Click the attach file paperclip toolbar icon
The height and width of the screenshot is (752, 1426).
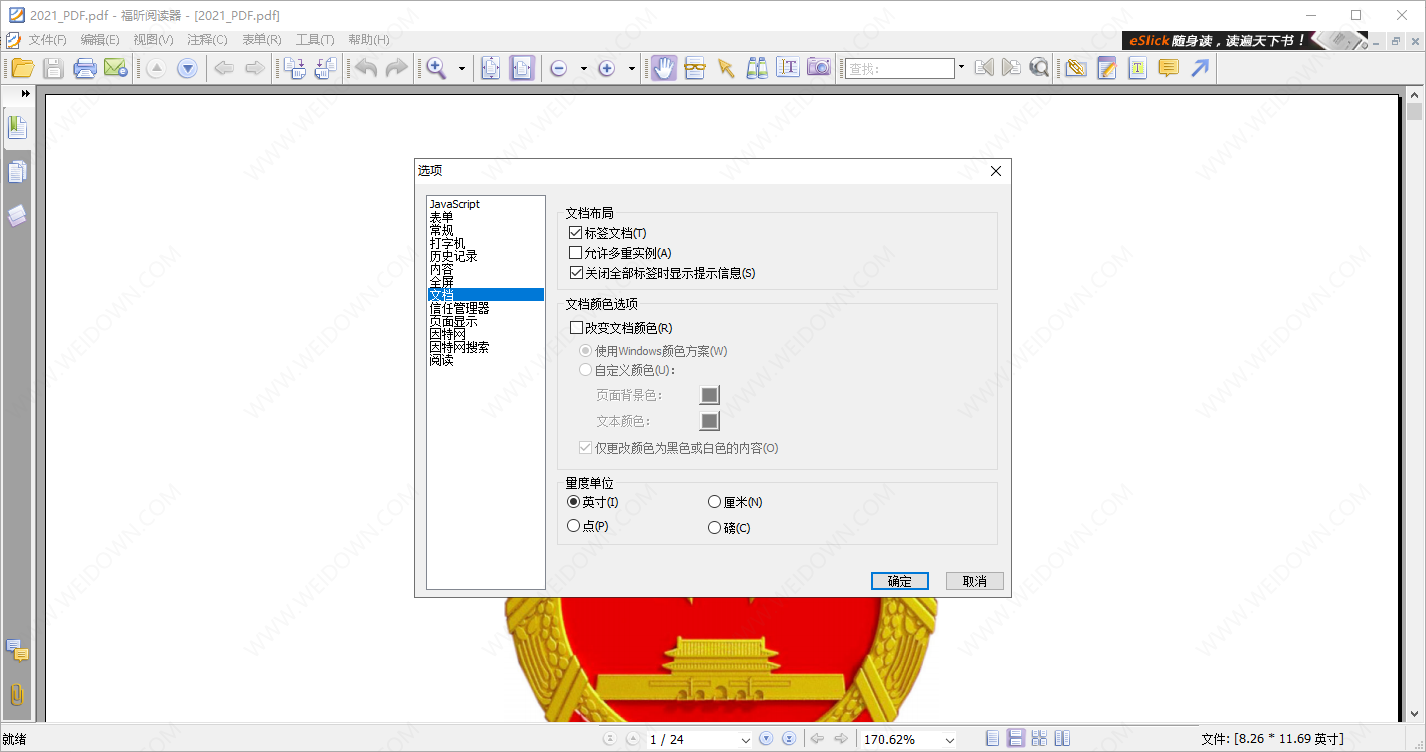click(x=1076, y=68)
